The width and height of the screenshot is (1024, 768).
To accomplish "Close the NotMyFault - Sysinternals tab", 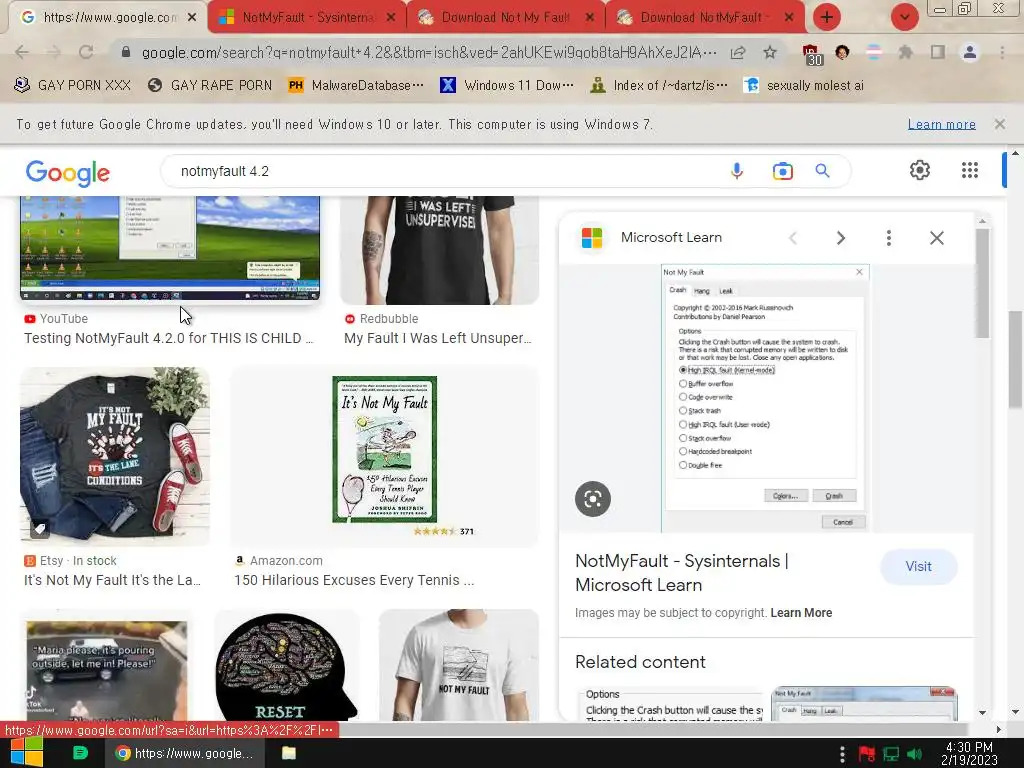I will pyautogui.click(x=391, y=18).
